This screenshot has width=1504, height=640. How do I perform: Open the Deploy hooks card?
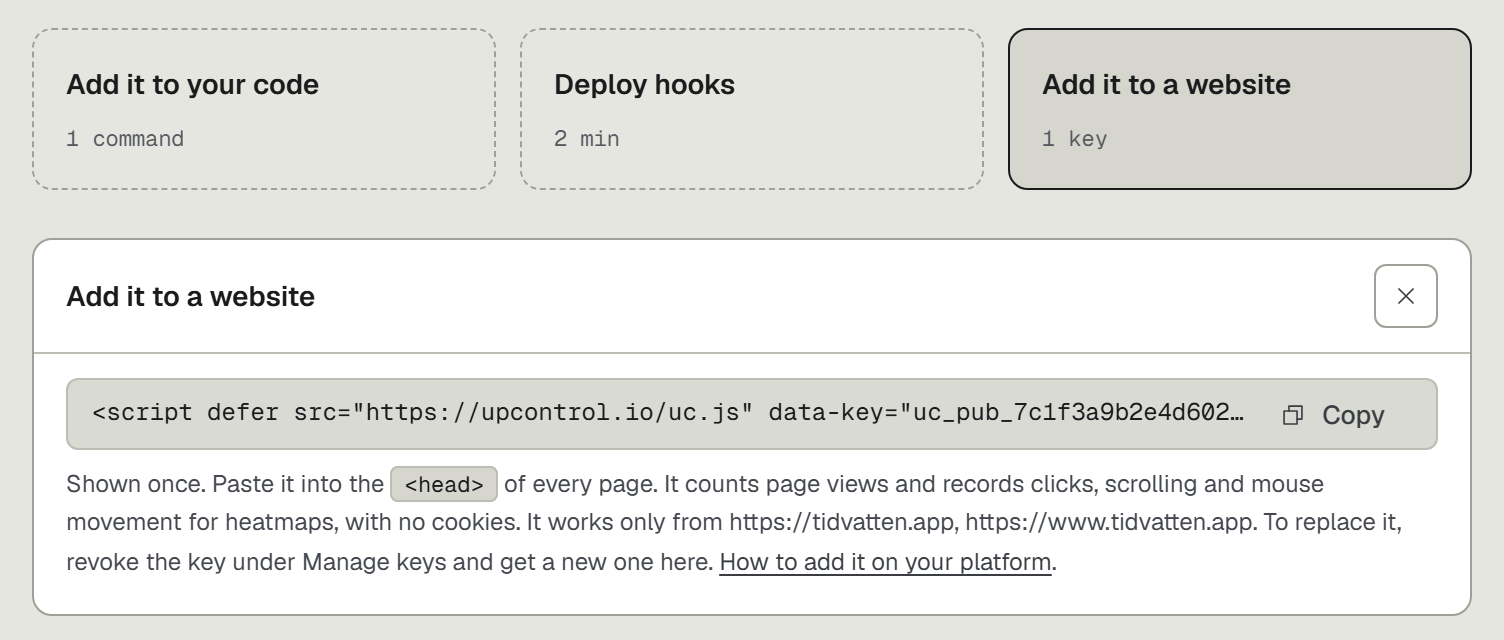click(x=752, y=109)
